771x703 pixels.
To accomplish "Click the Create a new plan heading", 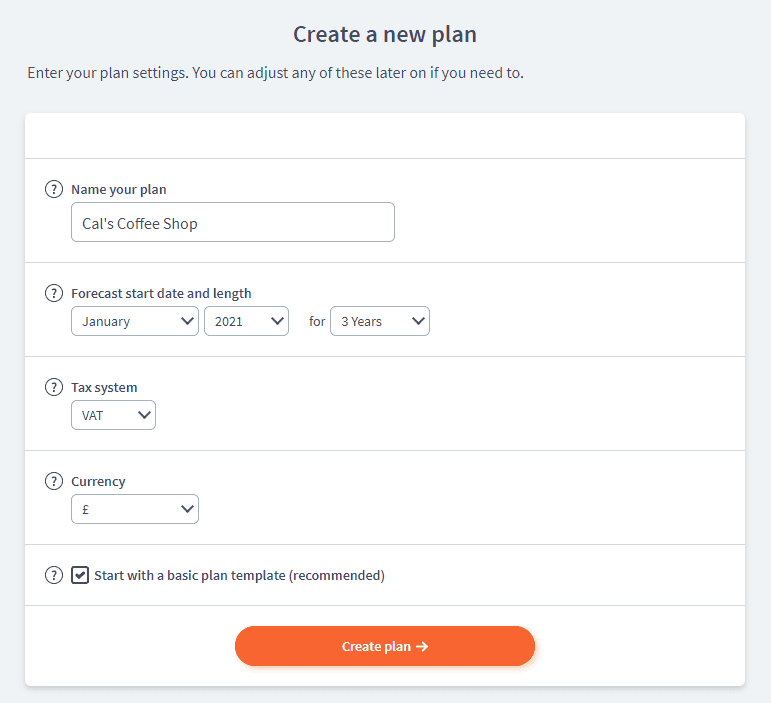I will [385, 34].
